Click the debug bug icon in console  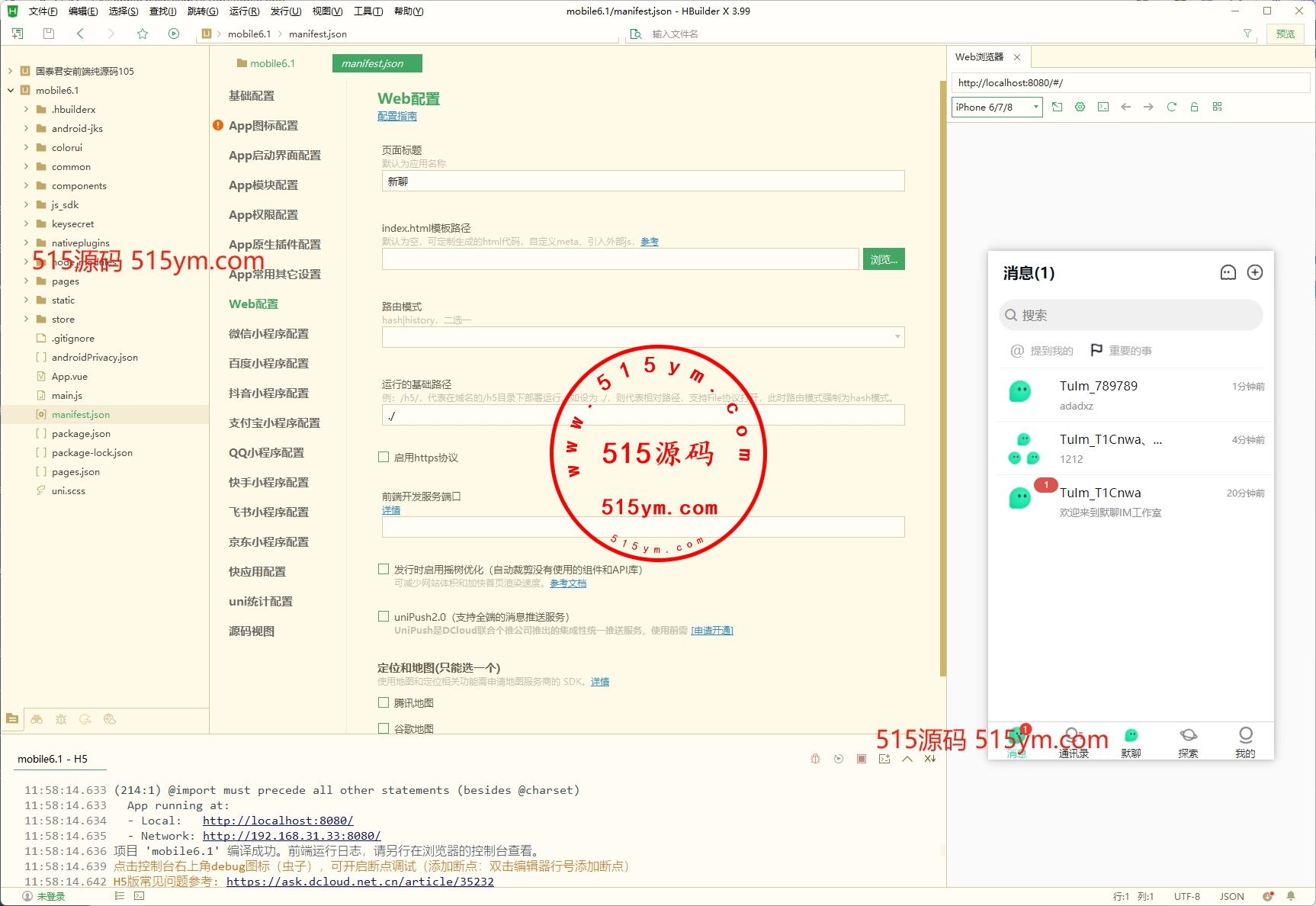click(x=815, y=759)
